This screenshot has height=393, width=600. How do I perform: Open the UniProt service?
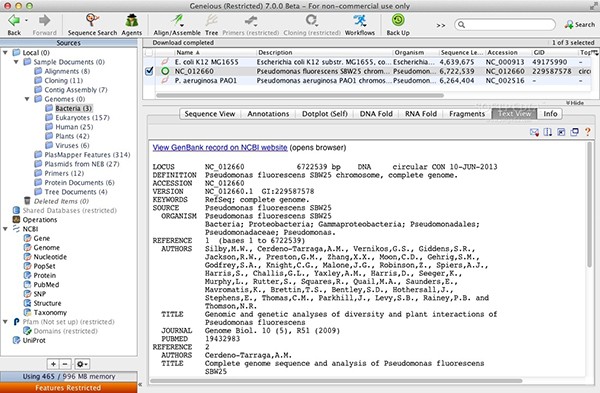click(29, 340)
